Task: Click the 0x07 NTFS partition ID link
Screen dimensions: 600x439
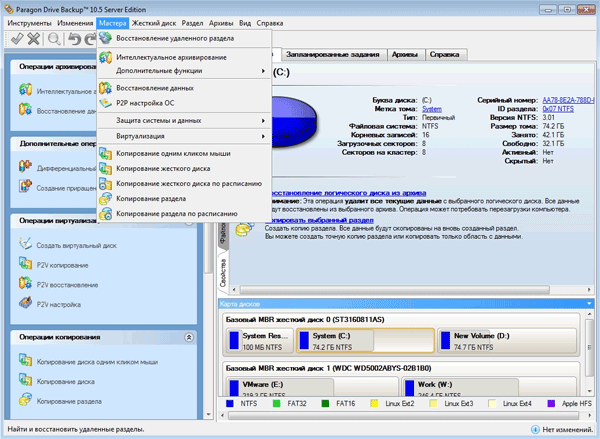Action: click(558, 109)
